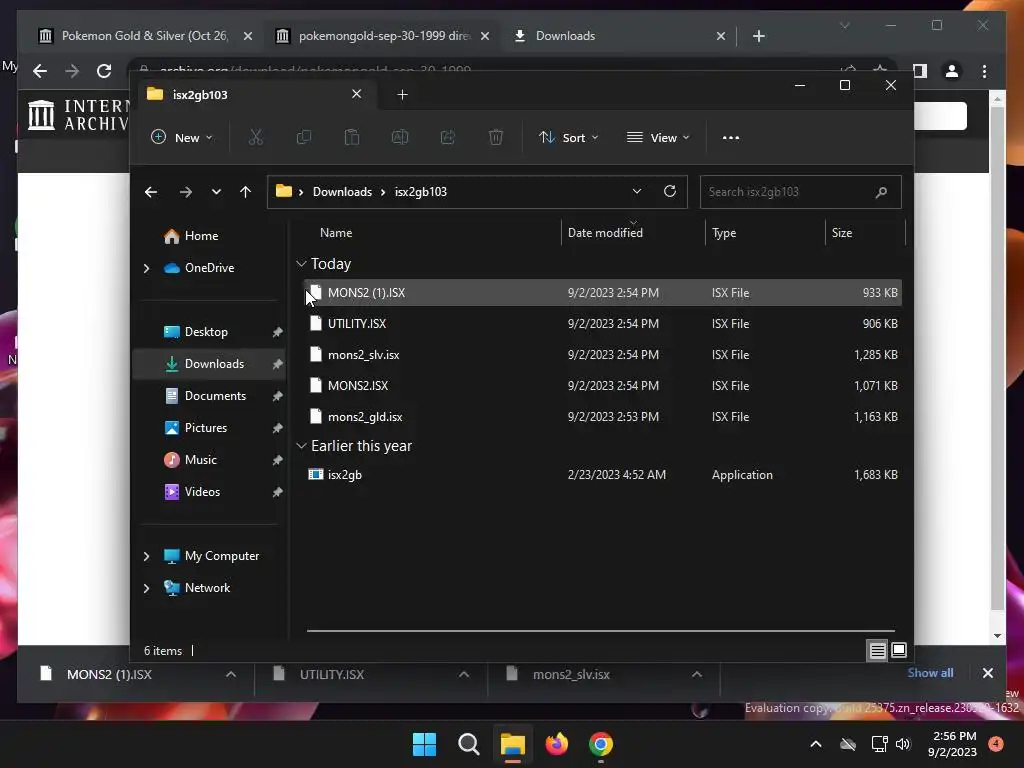Expand Network in navigation pane
Image resolution: width=1024 pixels, height=768 pixels.
(147, 588)
